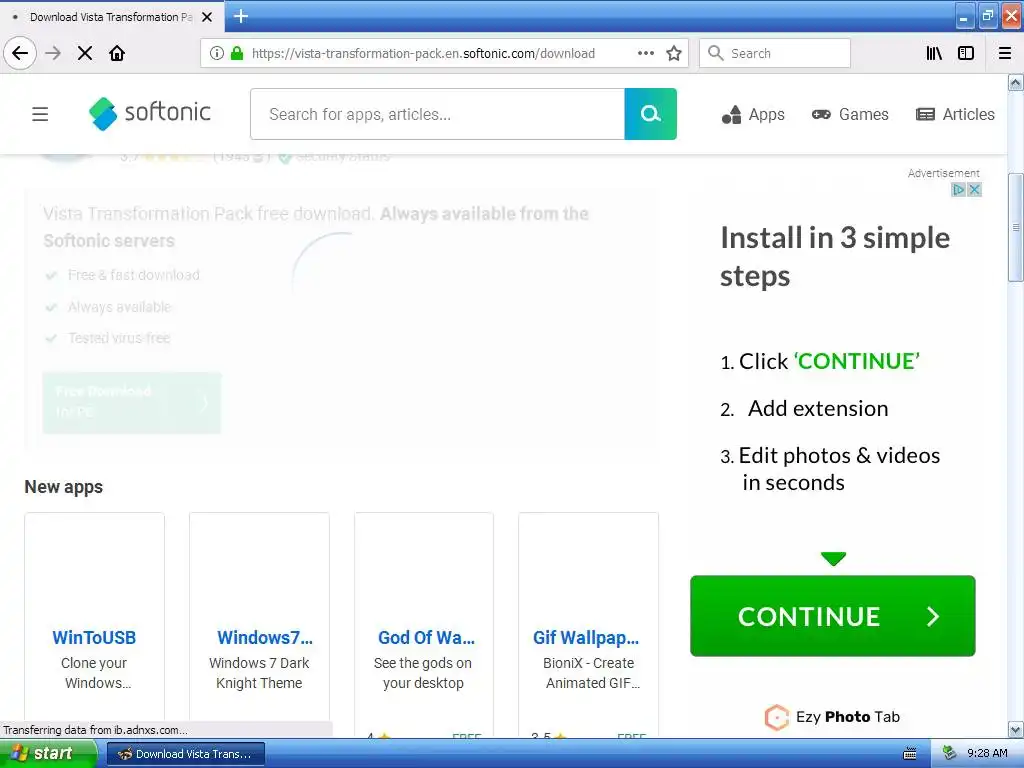Click the green CONTINUE ad button
Image resolution: width=1024 pixels, height=768 pixels.
pyautogui.click(x=833, y=616)
